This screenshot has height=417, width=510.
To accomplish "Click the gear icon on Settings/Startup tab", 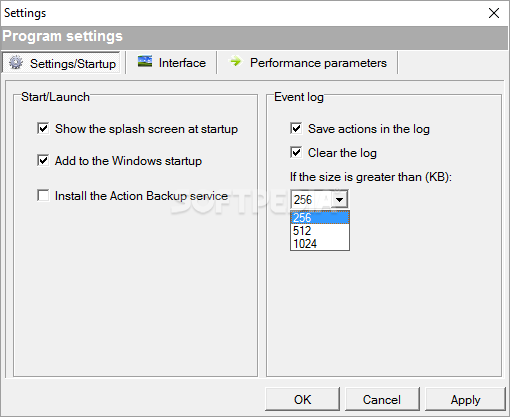I will click(x=16, y=62).
